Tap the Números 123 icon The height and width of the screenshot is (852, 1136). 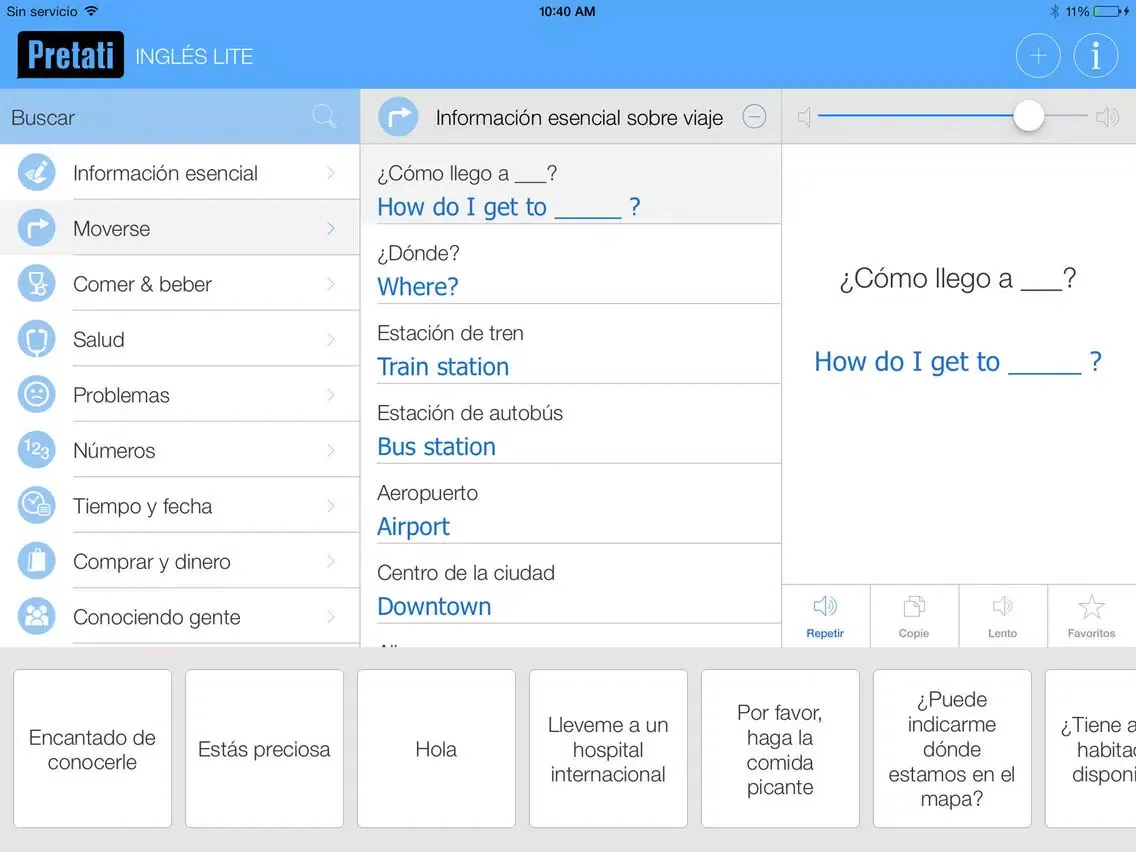36,450
